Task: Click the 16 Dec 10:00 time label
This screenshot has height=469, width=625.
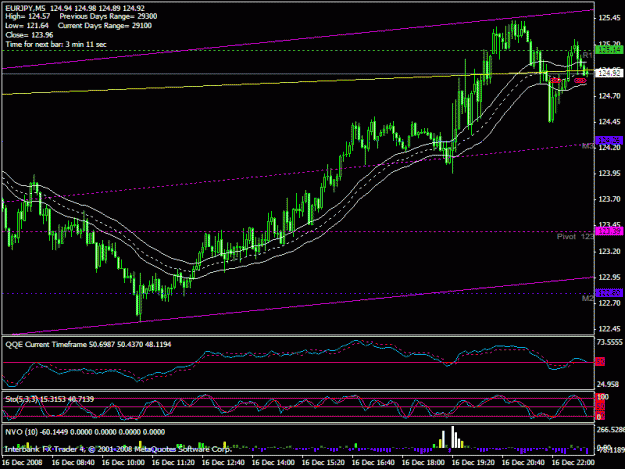Action: [123, 463]
